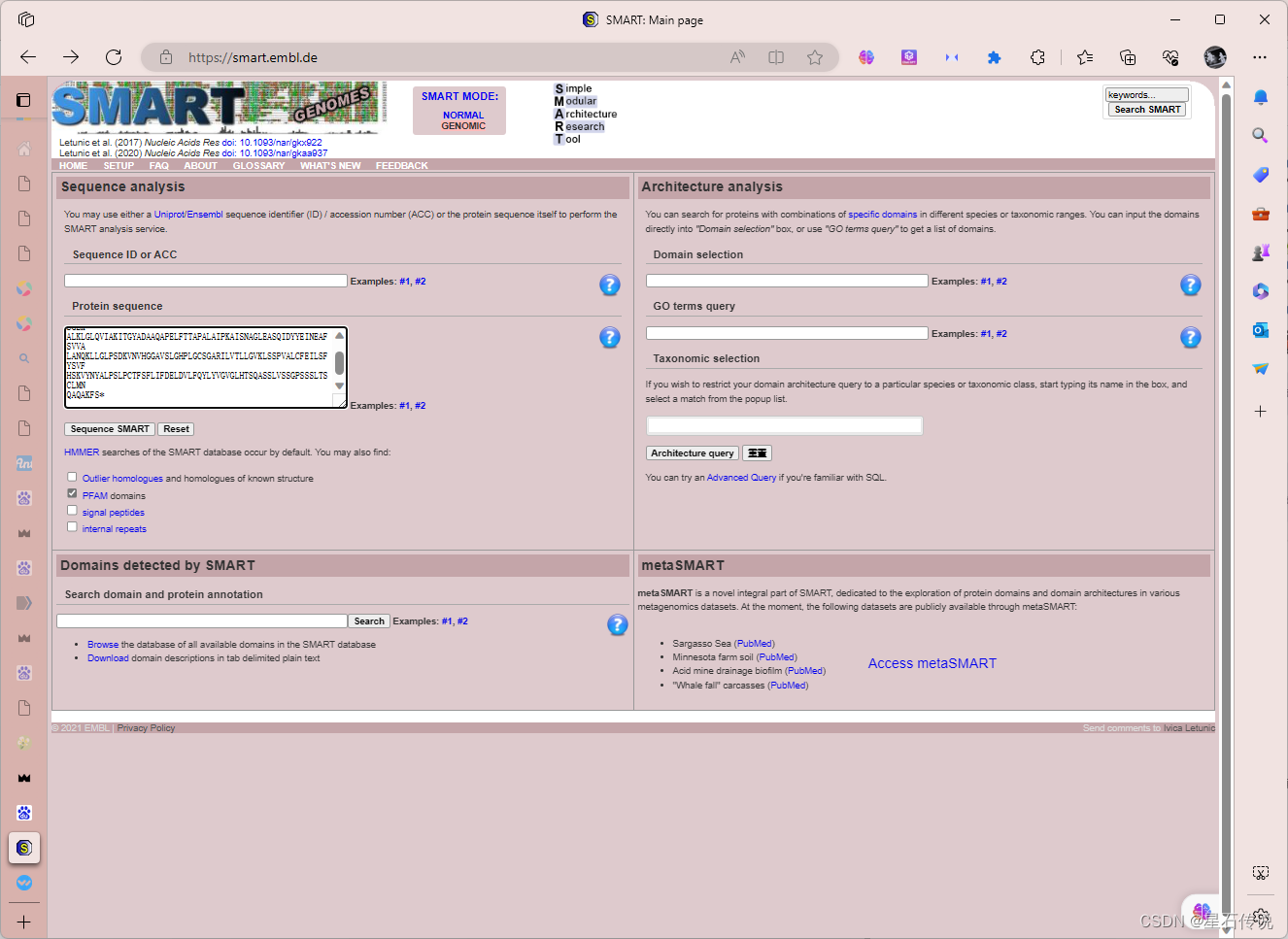
Task: Open the Favorites list
Action: [x=1085, y=57]
